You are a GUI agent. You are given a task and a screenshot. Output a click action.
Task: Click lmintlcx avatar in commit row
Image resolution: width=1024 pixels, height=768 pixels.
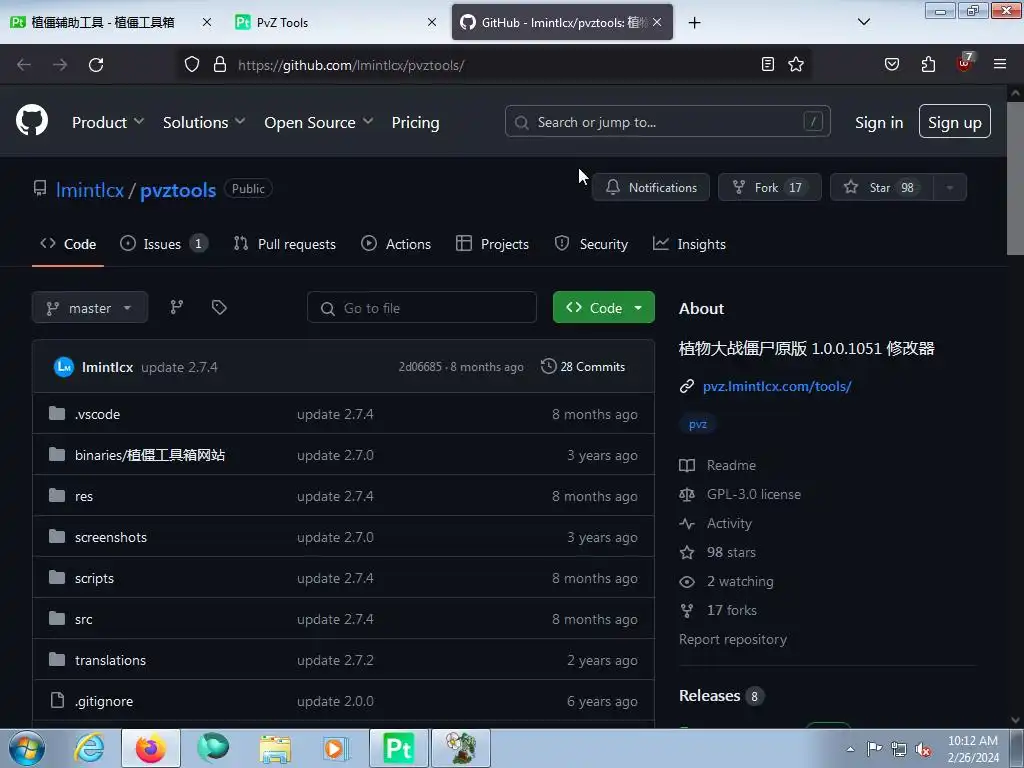[63, 367]
